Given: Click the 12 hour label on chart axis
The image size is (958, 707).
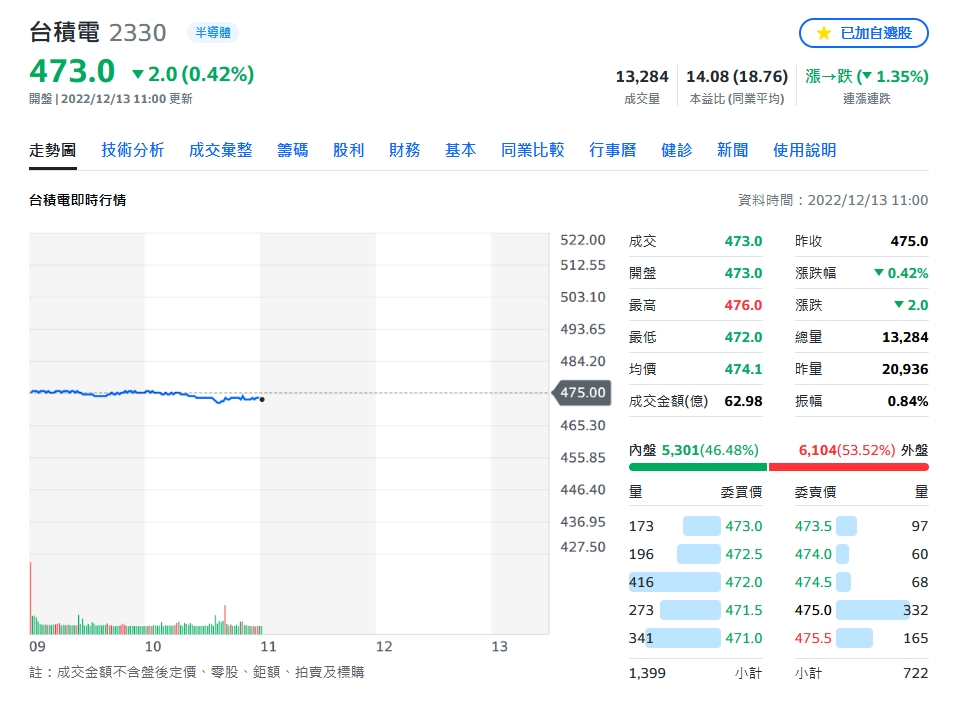Looking at the screenshot, I should pyautogui.click(x=384, y=647).
